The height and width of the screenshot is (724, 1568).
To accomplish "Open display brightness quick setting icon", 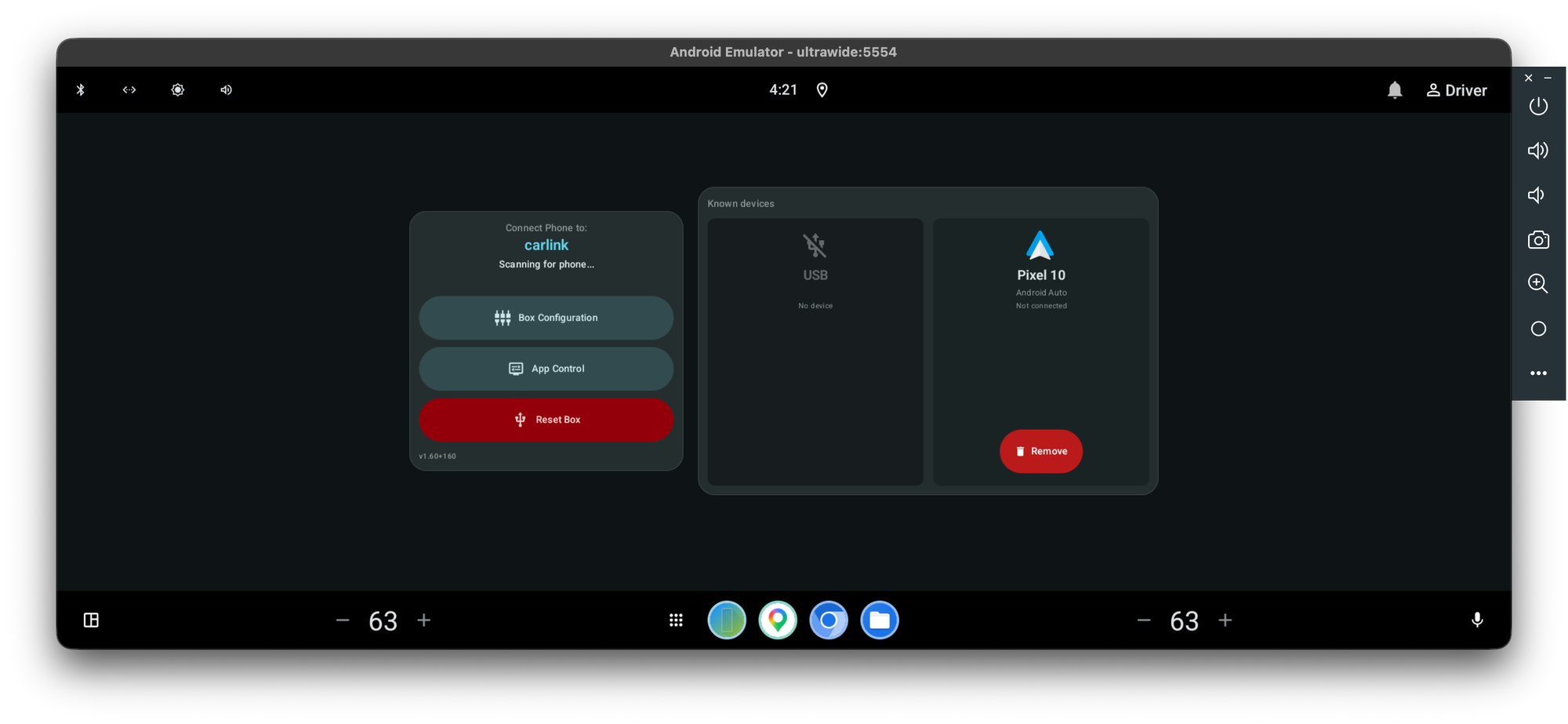I will tap(178, 90).
